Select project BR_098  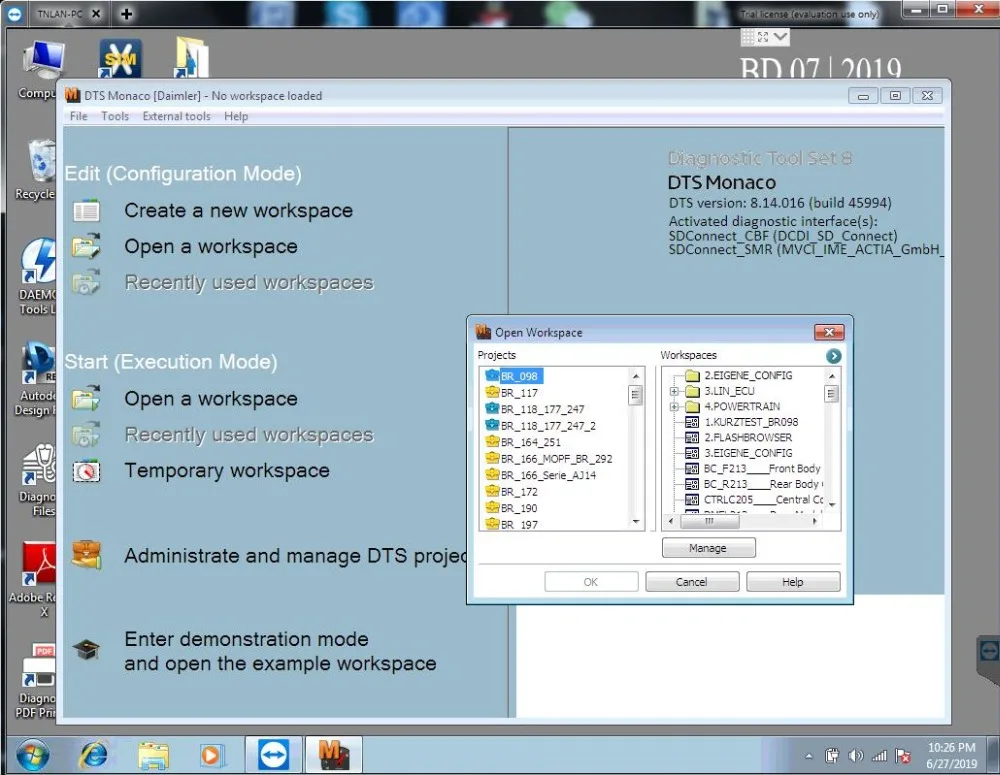click(519, 376)
